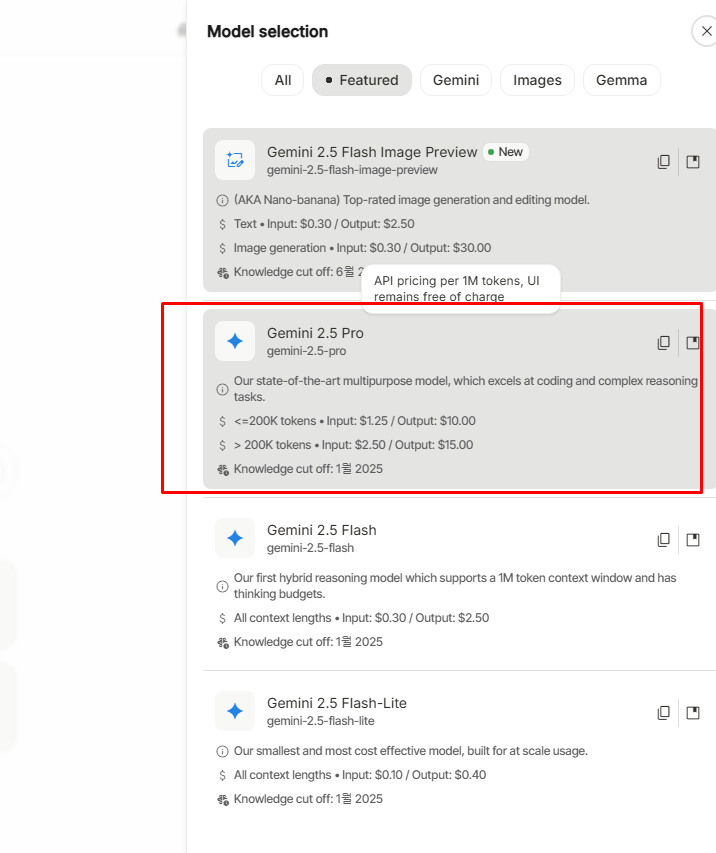The height and width of the screenshot is (853, 716).
Task: Click the gemini-2.5-flash-lite ID text
Action: pyautogui.click(x=320, y=721)
